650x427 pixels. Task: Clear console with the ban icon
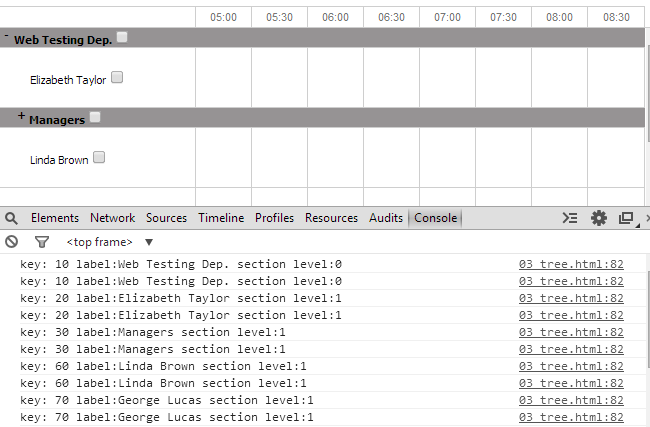pos(12,242)
